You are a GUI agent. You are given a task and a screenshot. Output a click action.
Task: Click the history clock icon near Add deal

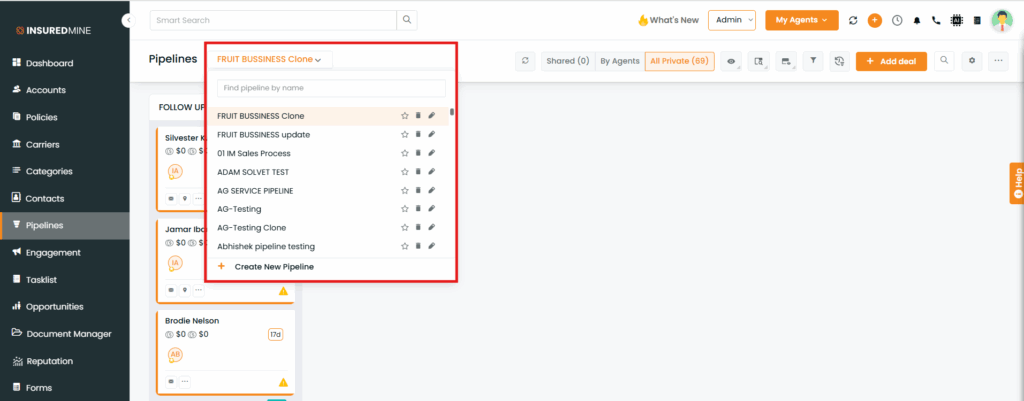tap(840, 61)
